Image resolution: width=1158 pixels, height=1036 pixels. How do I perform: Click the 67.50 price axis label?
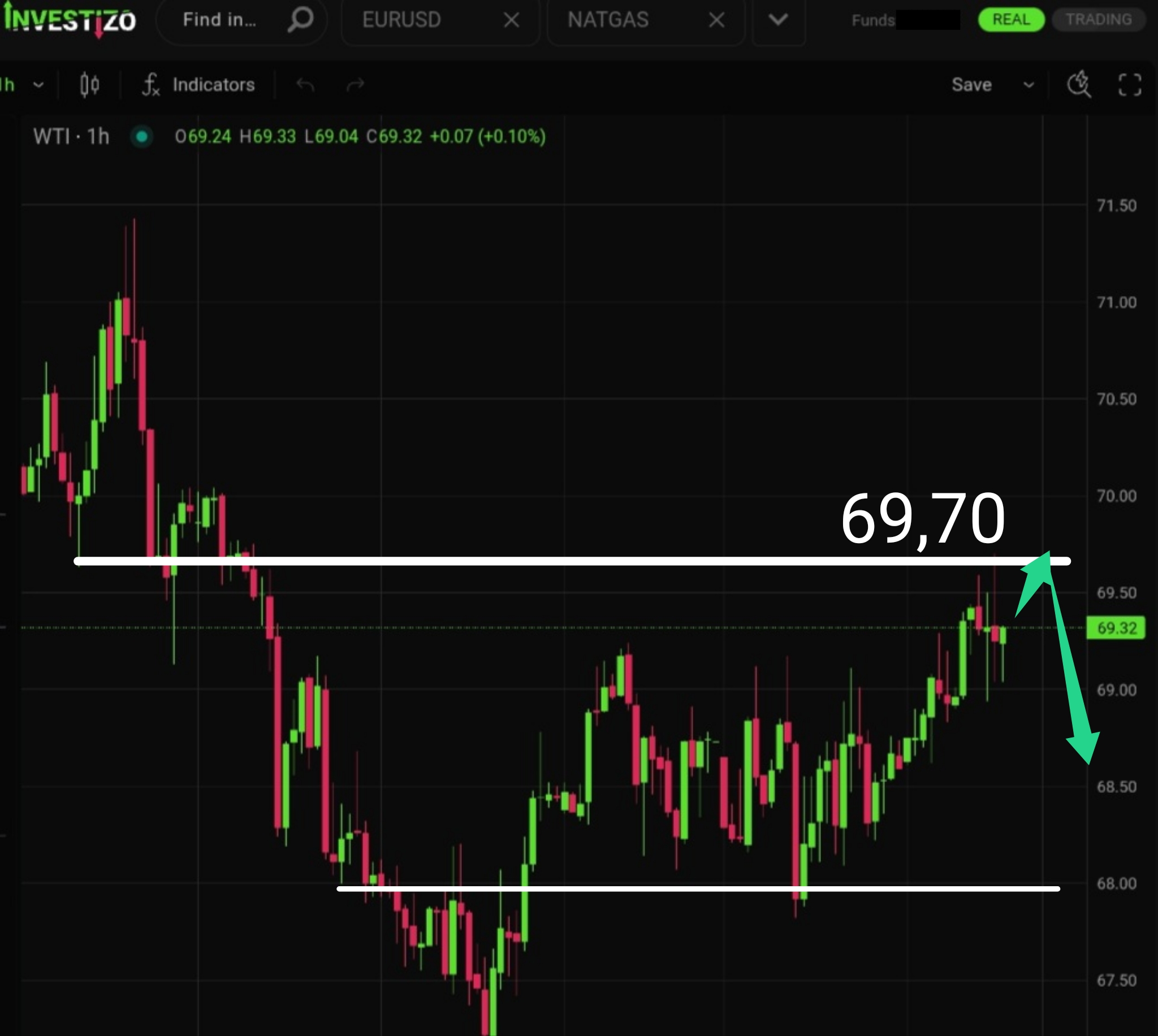[1116, 980]
